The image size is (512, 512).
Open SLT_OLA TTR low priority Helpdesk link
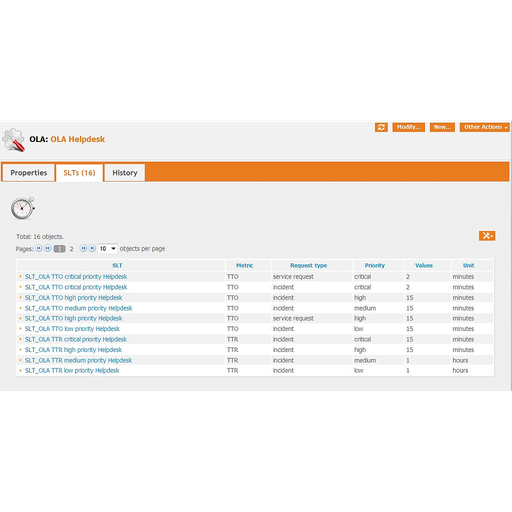point(72,370)
